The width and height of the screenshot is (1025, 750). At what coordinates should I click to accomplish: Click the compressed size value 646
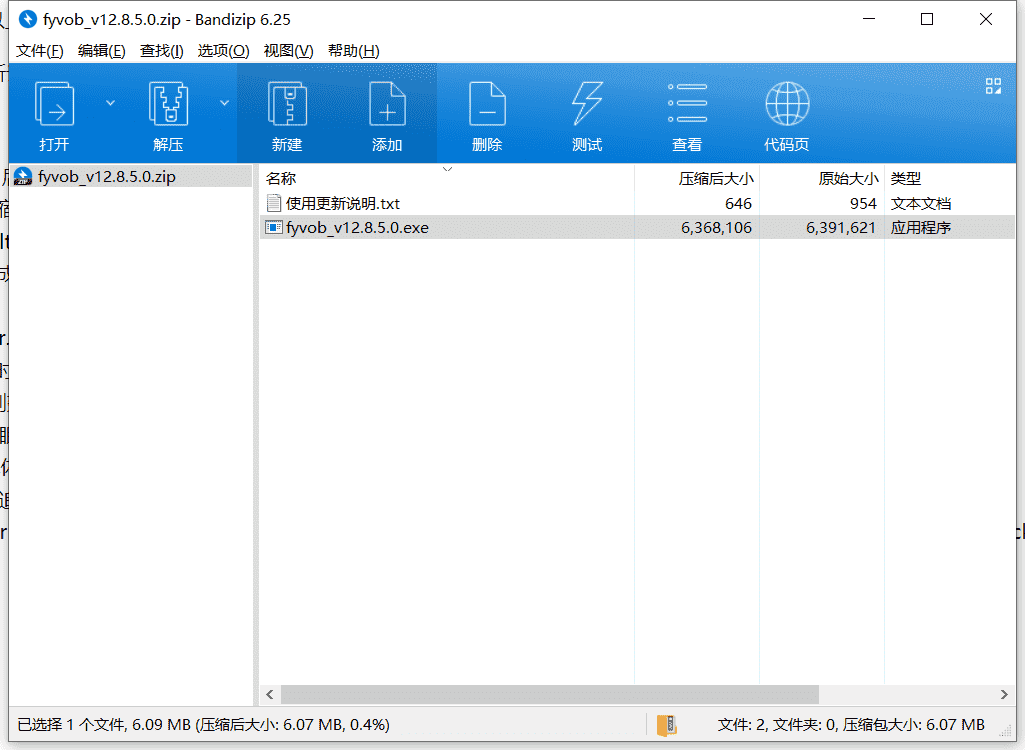point(738,203)
